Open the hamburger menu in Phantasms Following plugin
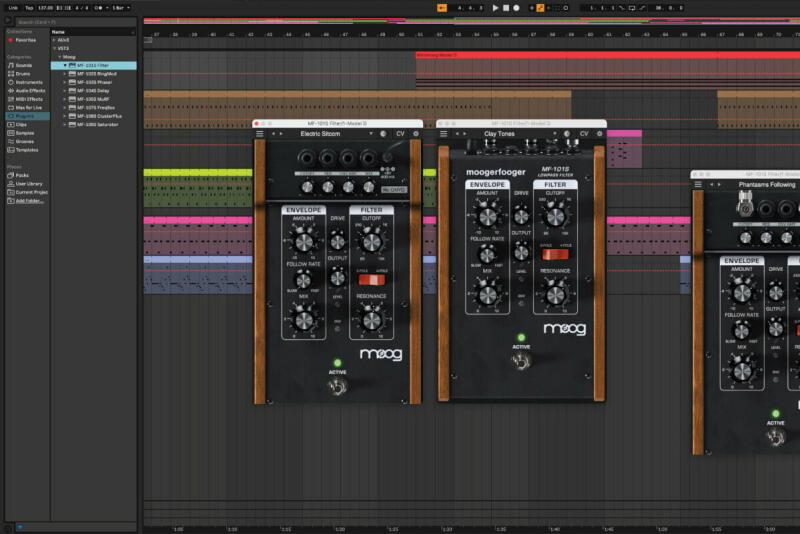Viewport: 800px width, 534px height. click(698, 184)
